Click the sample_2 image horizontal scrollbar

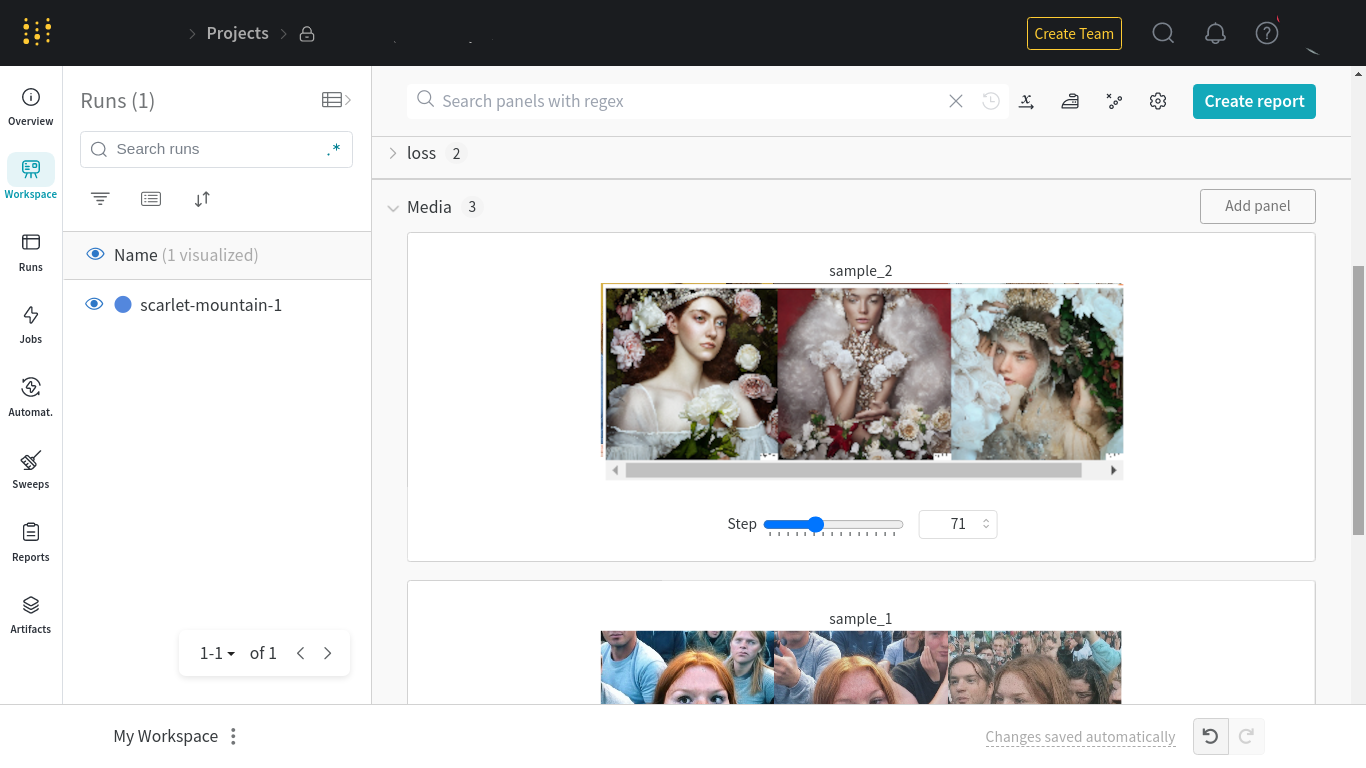tap(853, 470)
